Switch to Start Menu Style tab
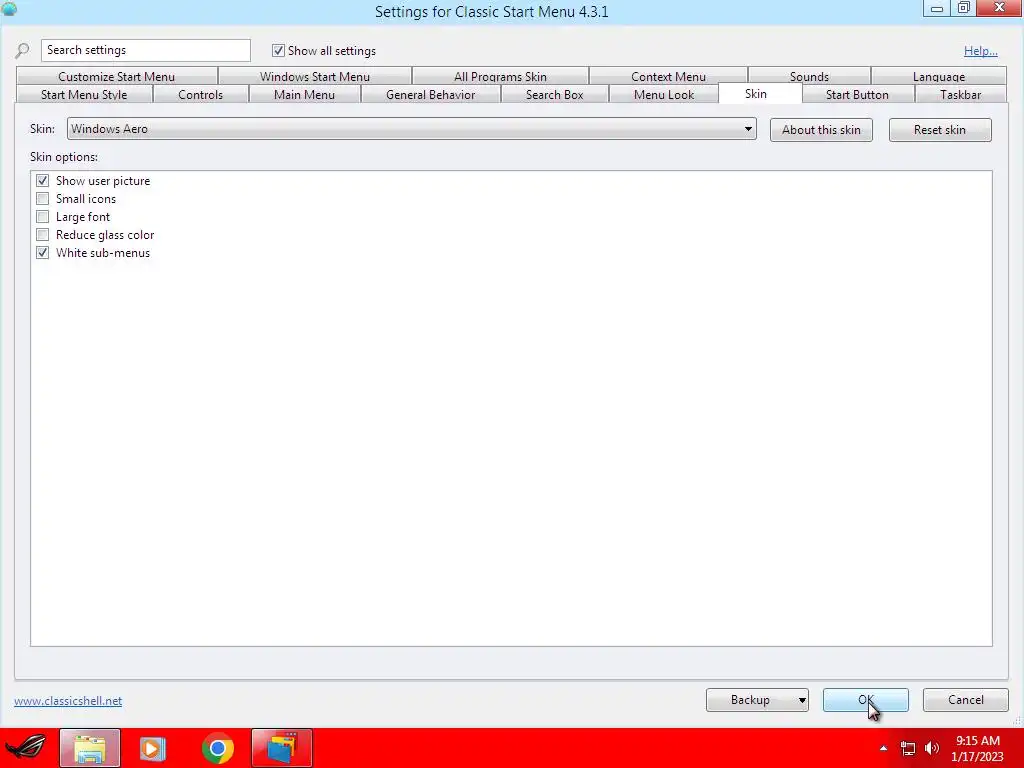The width and height of the screenshot is (1024, 768). 84,95
